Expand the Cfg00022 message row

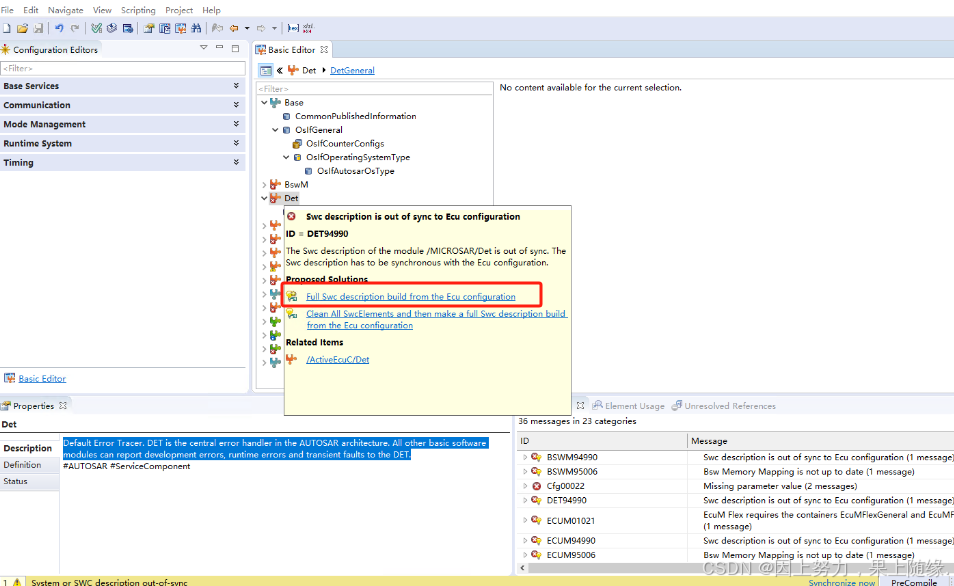pyautogui.click(x=524, y=486)
